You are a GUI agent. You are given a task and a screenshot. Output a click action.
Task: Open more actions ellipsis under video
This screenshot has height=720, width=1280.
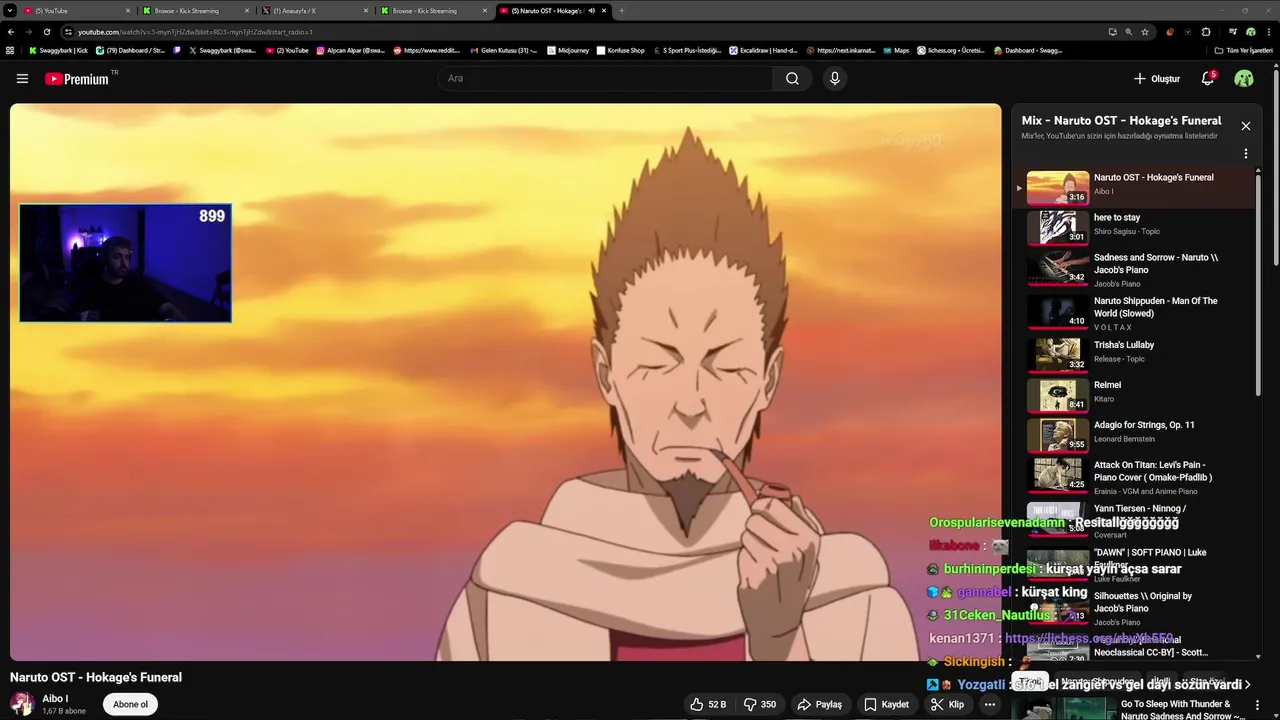[990, 704]
